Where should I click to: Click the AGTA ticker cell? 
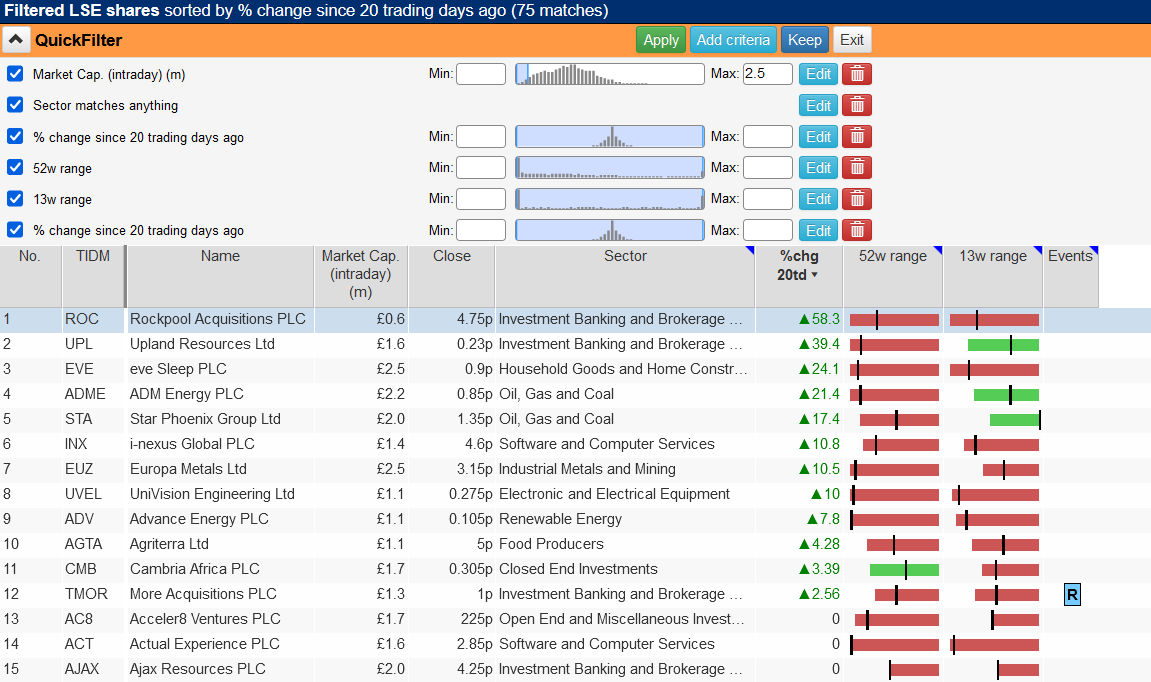[x=84, y=544]
